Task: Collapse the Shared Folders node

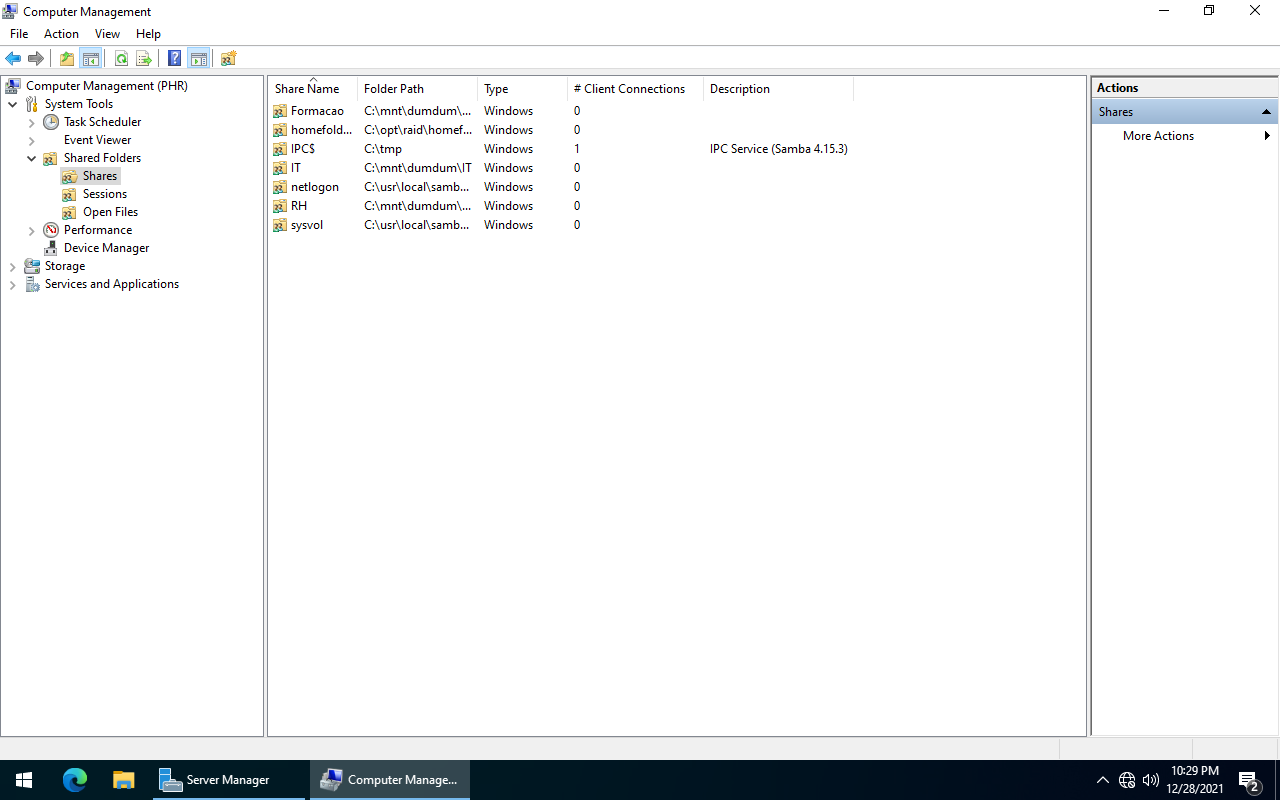Action: (x=31, y=158)
